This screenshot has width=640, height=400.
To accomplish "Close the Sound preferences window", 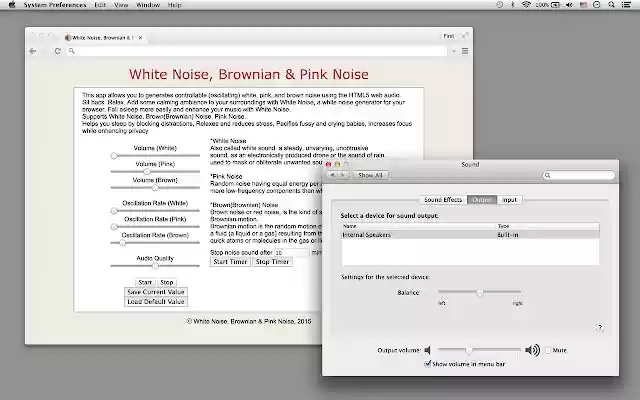I will [x=329, y=164].
